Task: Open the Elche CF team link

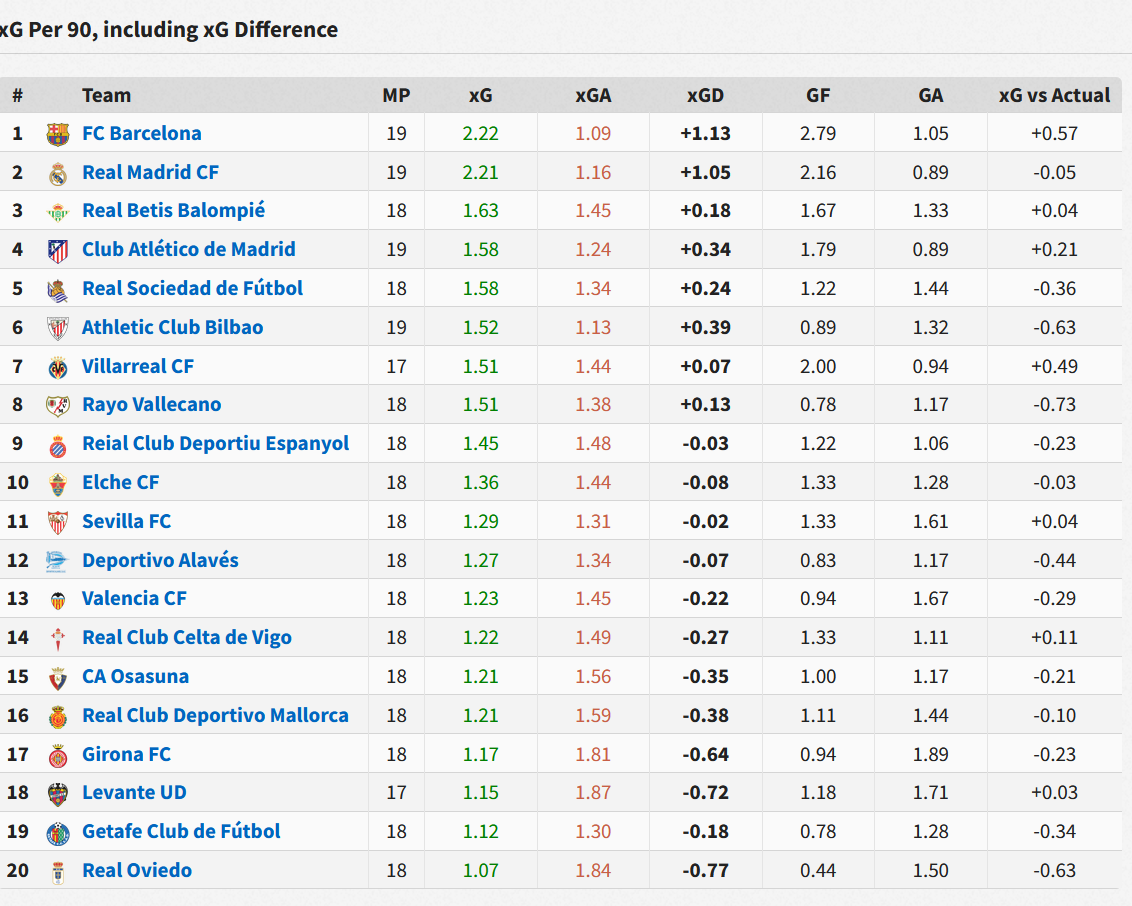Action: [121, 483]
